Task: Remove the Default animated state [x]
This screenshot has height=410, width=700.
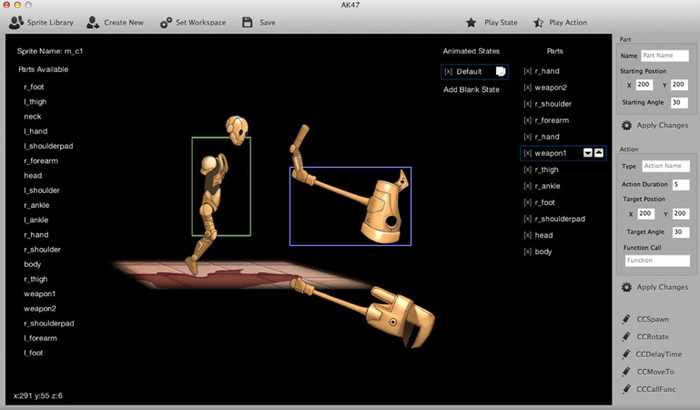Action: (448, 72)
